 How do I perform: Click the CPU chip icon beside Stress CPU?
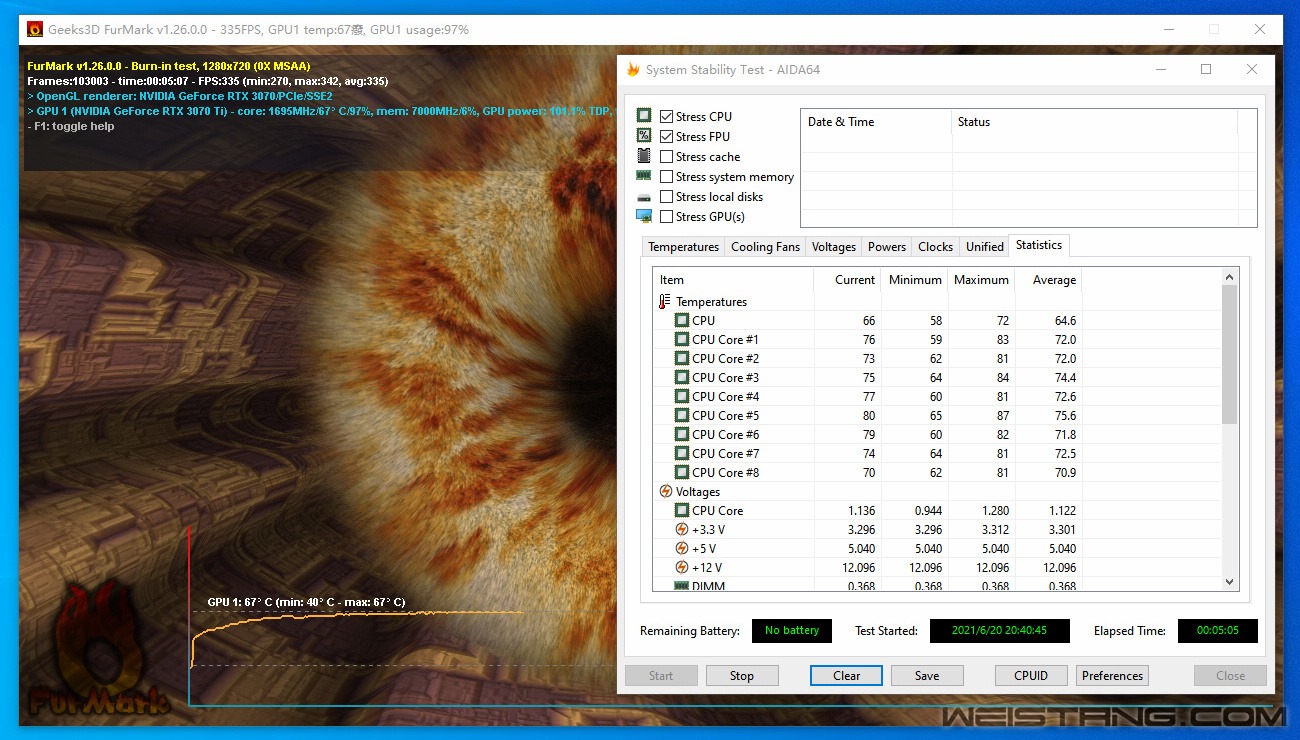[644, 116]
